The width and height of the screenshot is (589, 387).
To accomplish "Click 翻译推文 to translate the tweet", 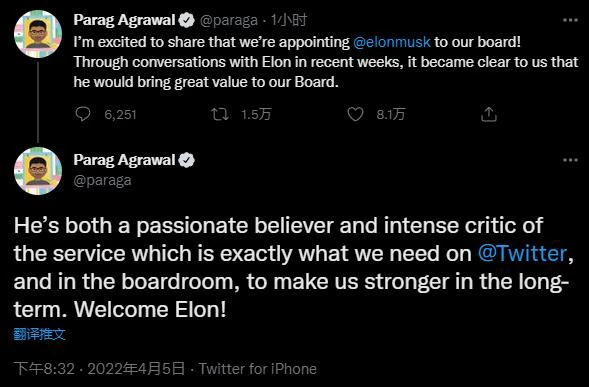I will pos(39,334).
